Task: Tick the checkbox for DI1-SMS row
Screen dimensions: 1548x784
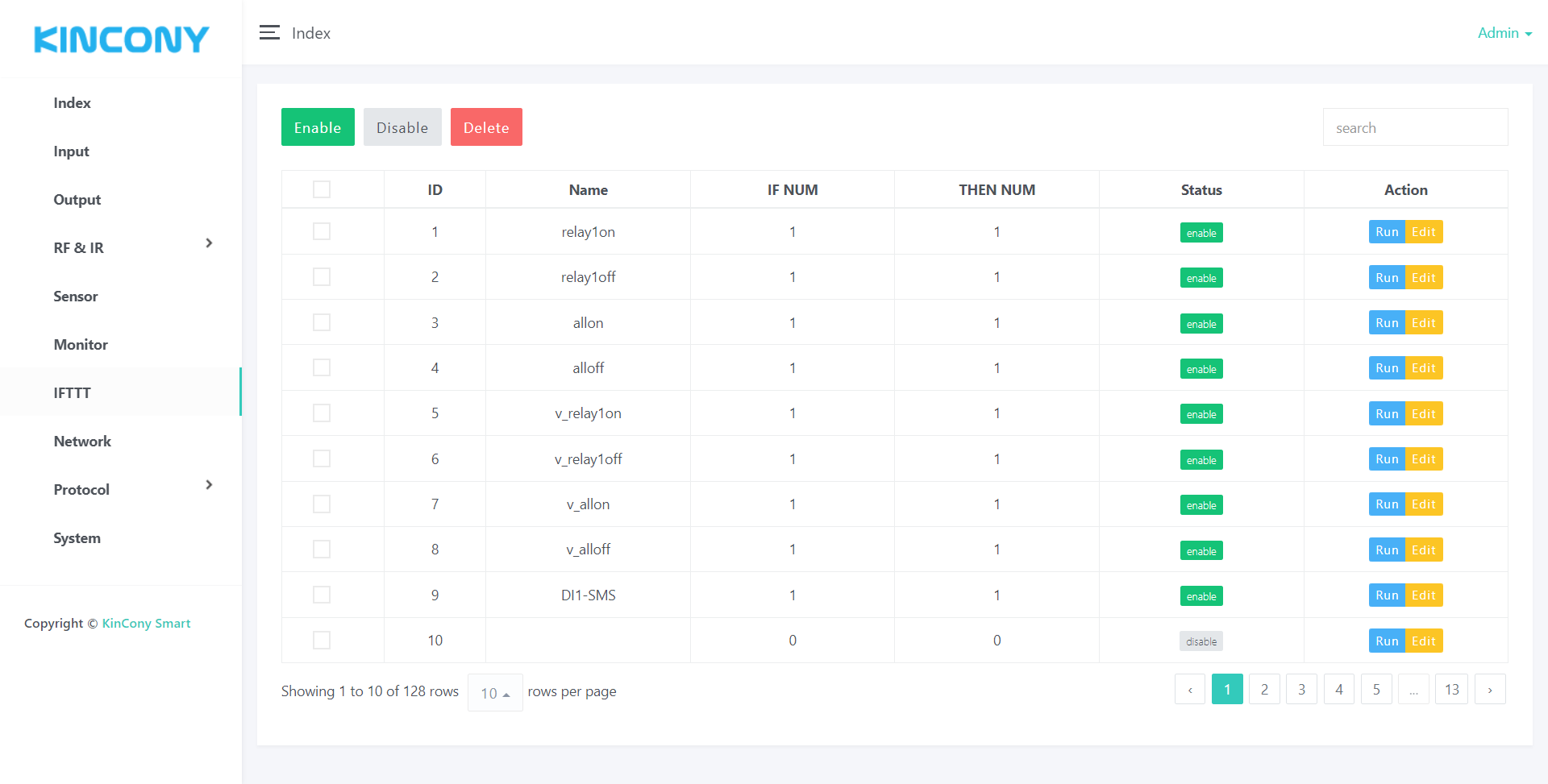Action: point(322,595)
